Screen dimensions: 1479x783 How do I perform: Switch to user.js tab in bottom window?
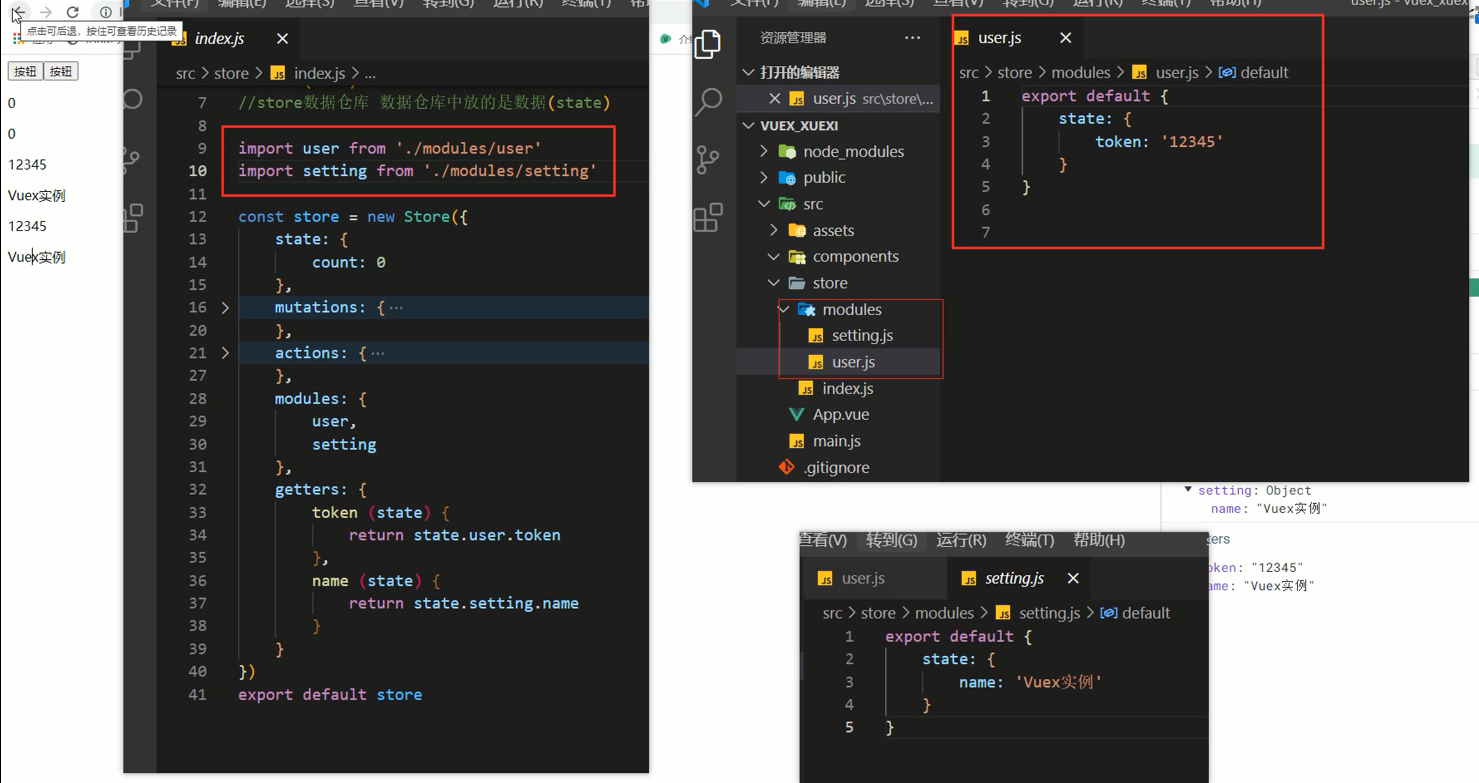click(863, 578)
